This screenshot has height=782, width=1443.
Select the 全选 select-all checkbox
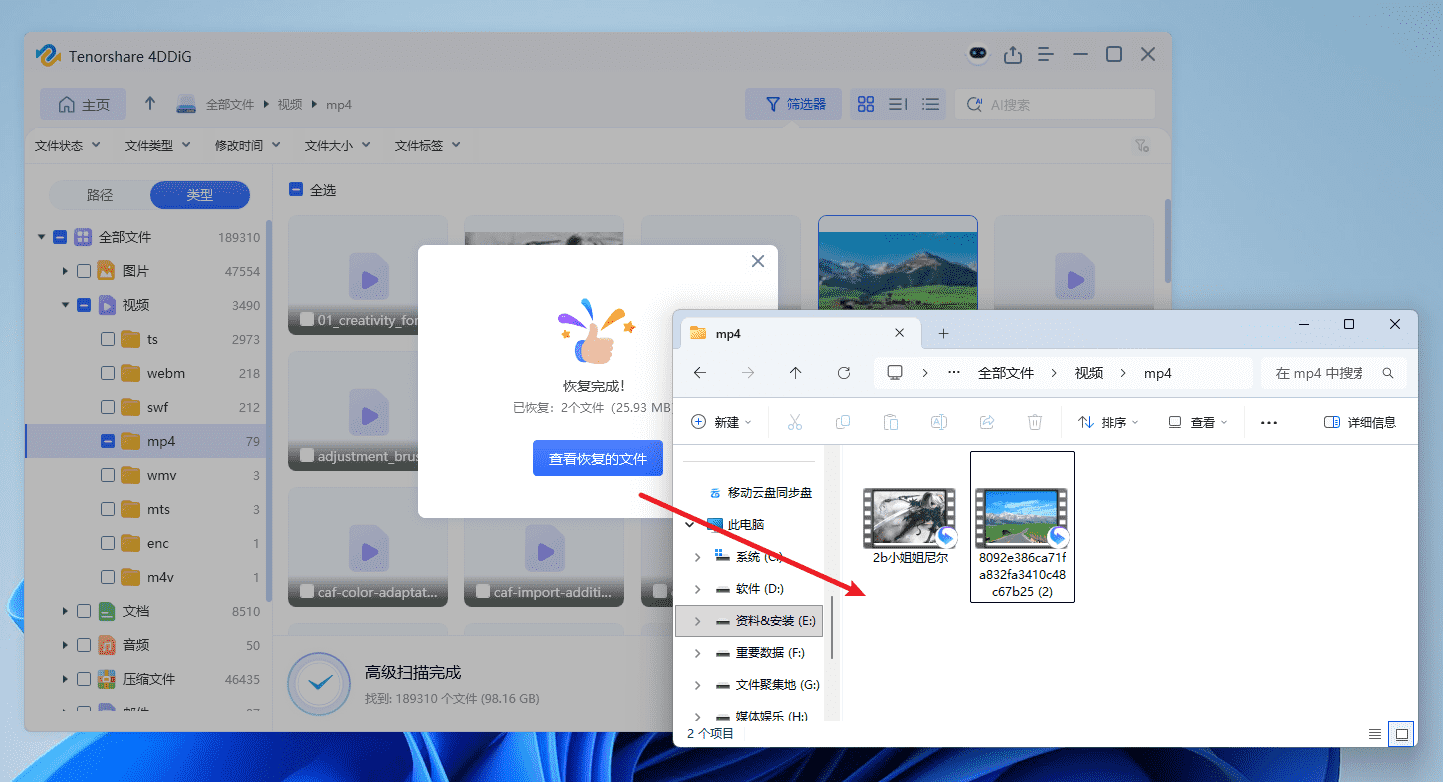click(x=294, y=188)
